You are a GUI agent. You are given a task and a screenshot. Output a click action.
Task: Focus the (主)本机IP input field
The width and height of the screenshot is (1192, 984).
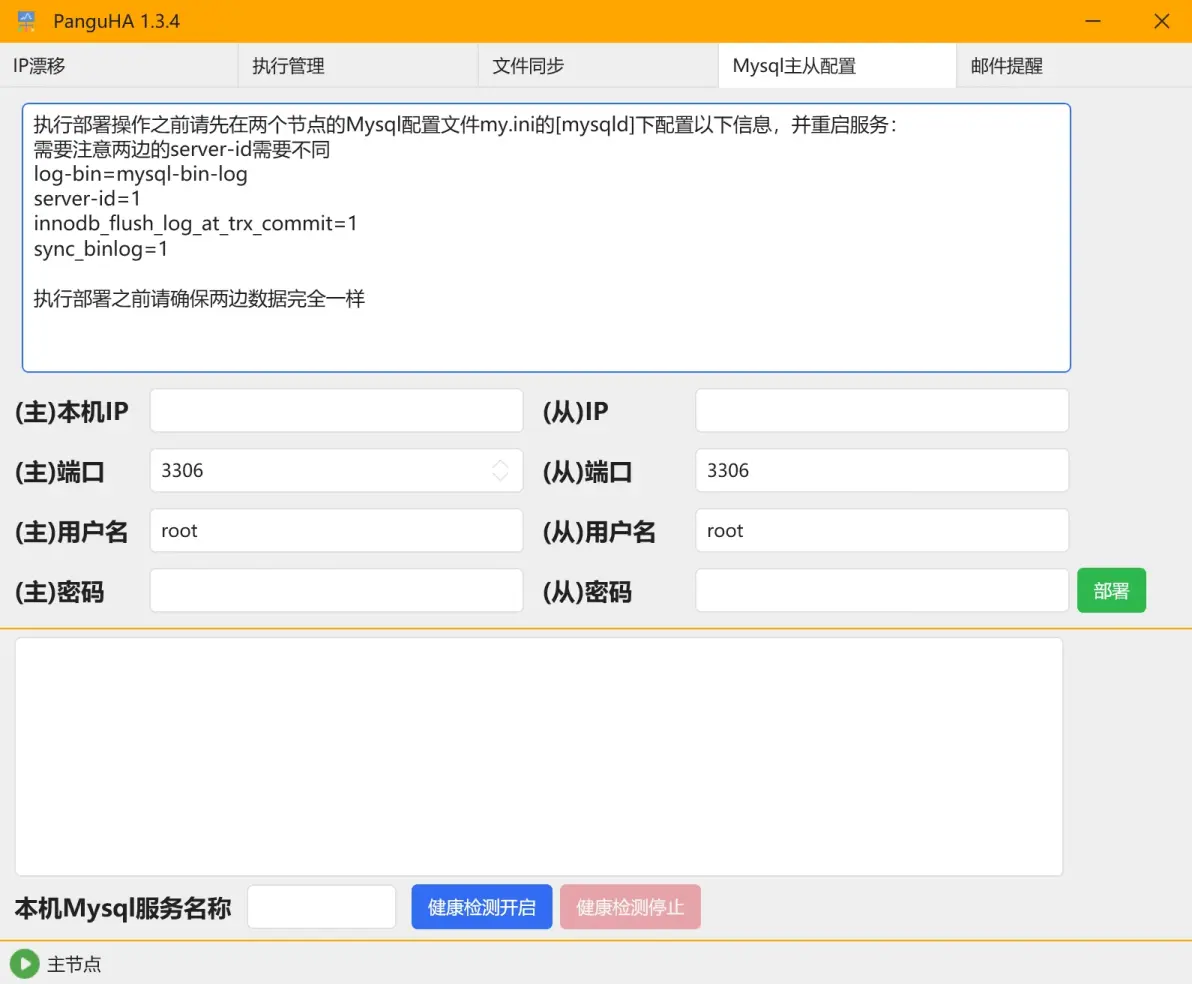[337, 411]
